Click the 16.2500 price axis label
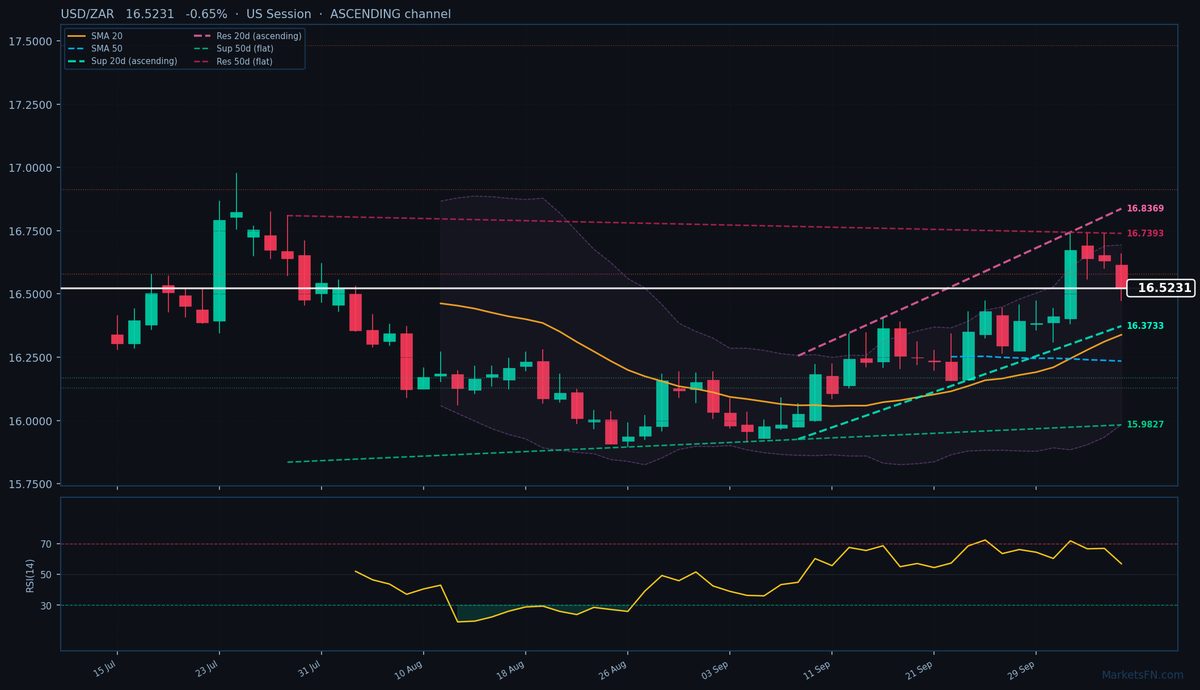This screenshot has width=1200, height=690. coord(30,358)
